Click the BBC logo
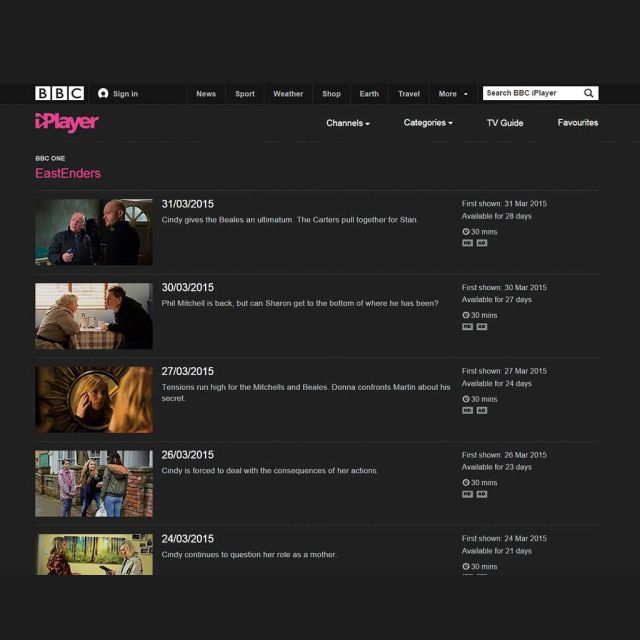The width and height of the screenshot is (640, 640). 60,93
